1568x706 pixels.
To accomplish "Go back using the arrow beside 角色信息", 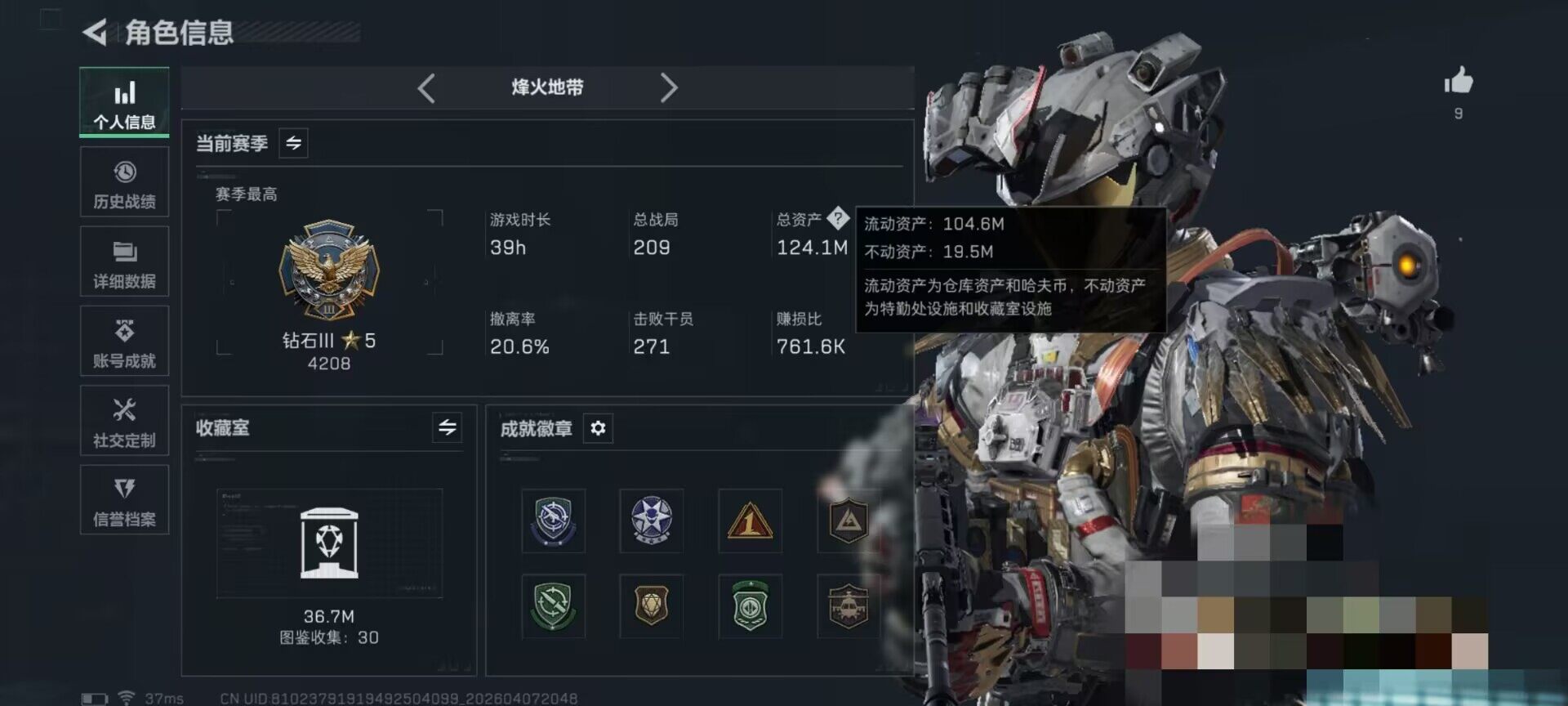I will tap(95, 33).
